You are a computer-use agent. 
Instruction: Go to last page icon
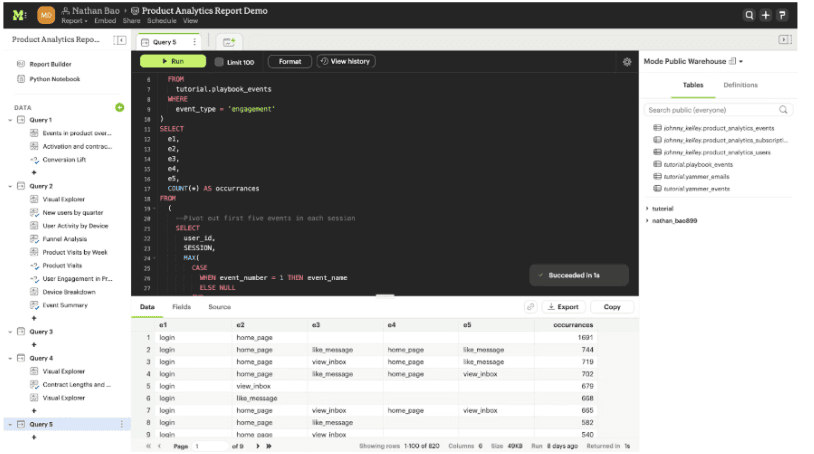pos(269,446)
